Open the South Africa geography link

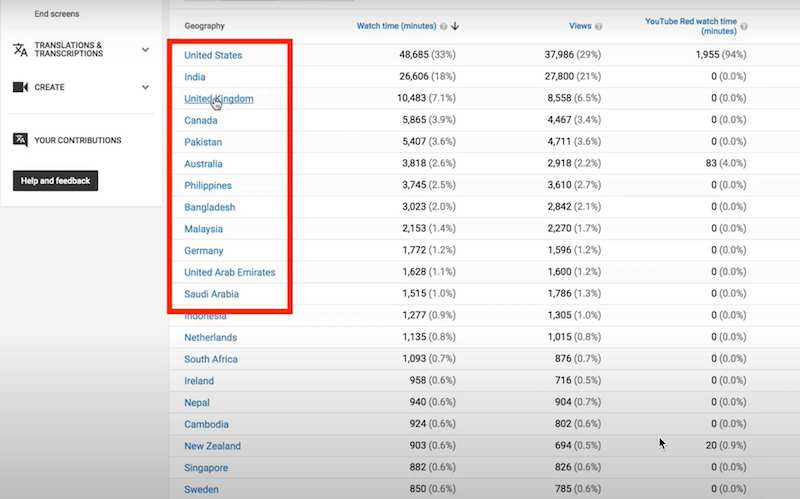tap(211, 359)
